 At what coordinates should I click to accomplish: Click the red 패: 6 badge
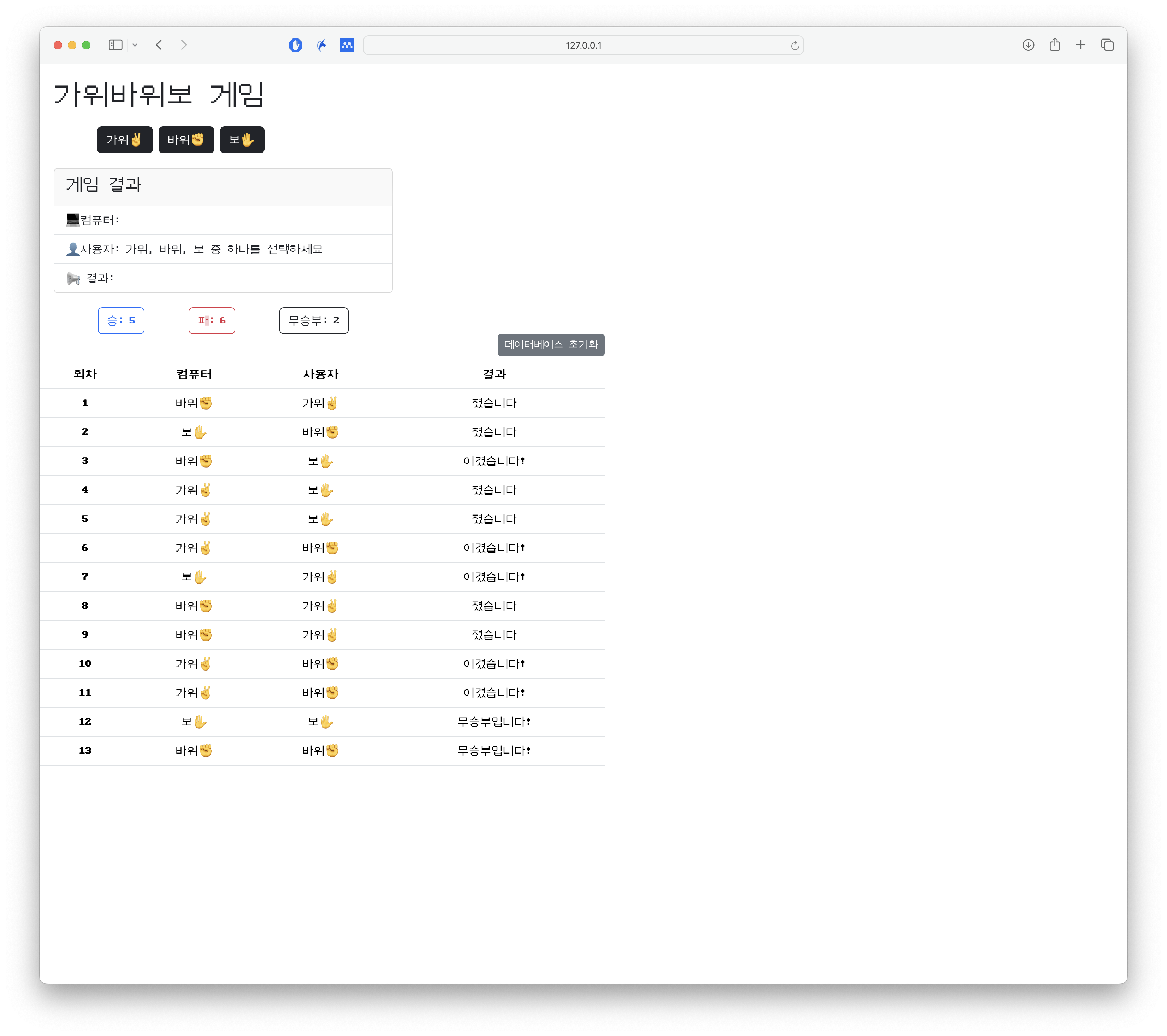tap(212, 321)
